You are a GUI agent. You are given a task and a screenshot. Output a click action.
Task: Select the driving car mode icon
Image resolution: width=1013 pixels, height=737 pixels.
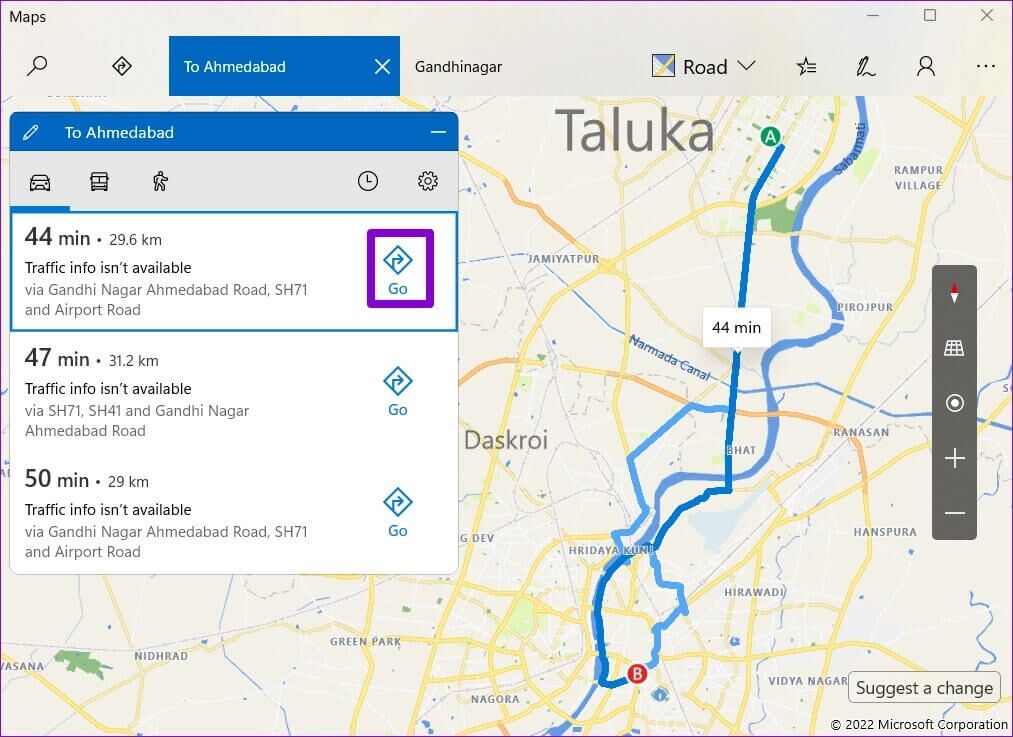[40, 182]
